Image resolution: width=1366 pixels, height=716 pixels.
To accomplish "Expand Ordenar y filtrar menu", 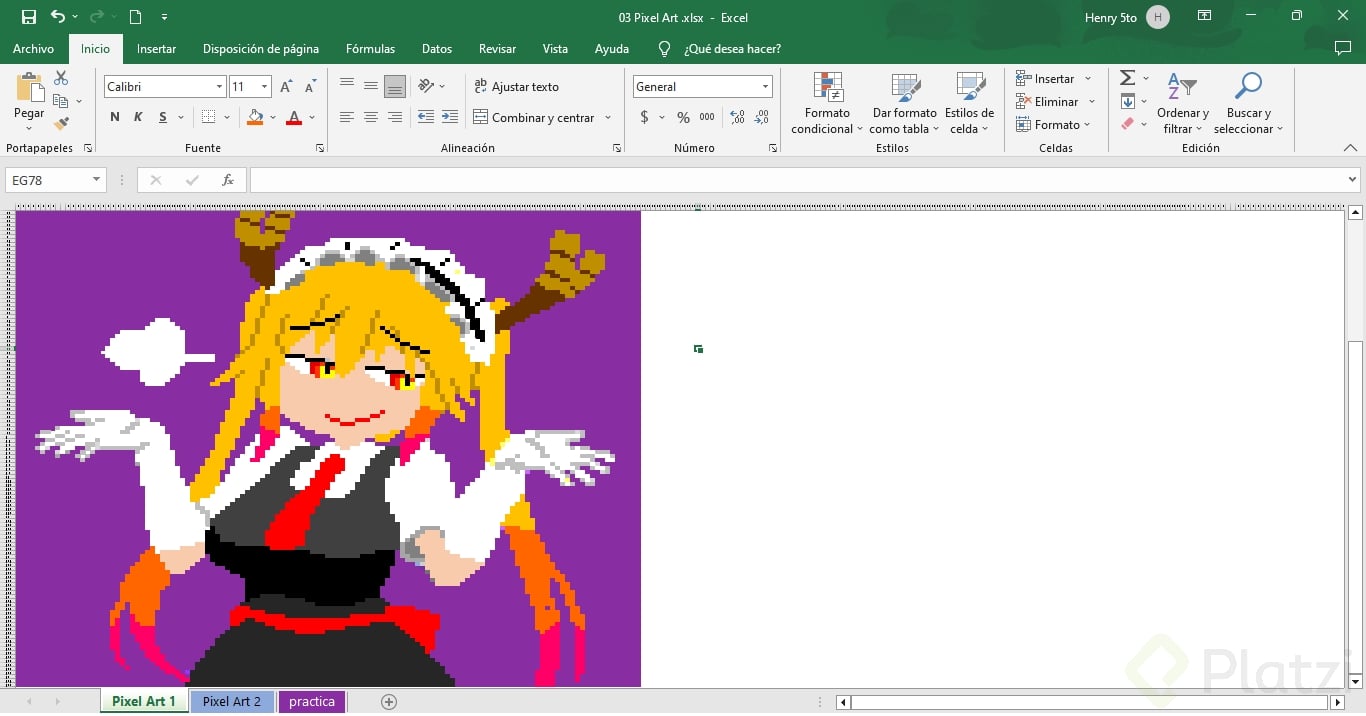I will click(x=1183, y=103).
